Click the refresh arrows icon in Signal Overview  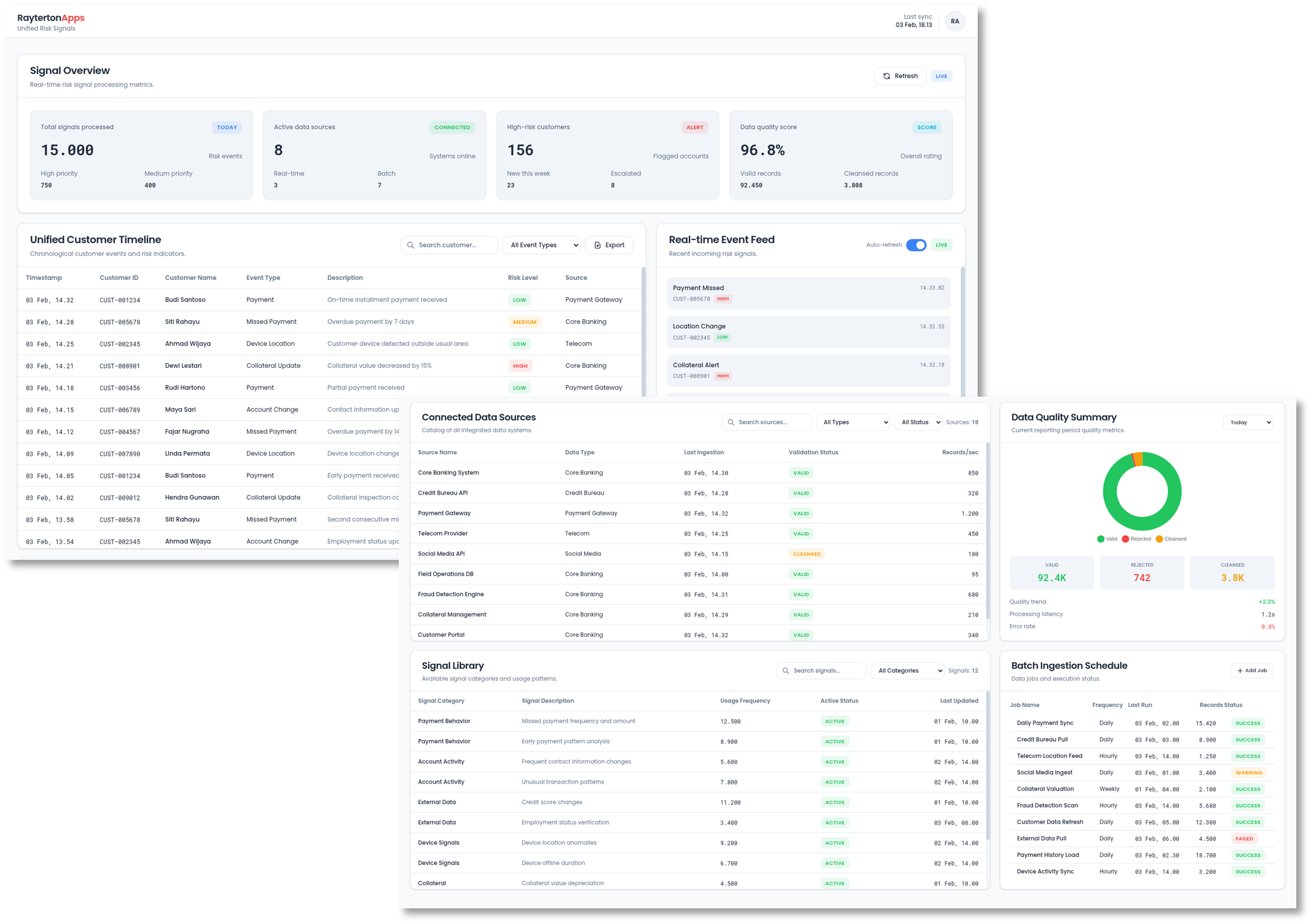click(x=887, y=75)
